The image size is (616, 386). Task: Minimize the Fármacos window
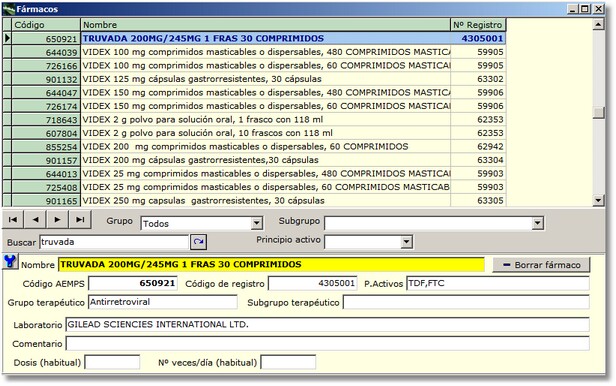coord(572,9)
